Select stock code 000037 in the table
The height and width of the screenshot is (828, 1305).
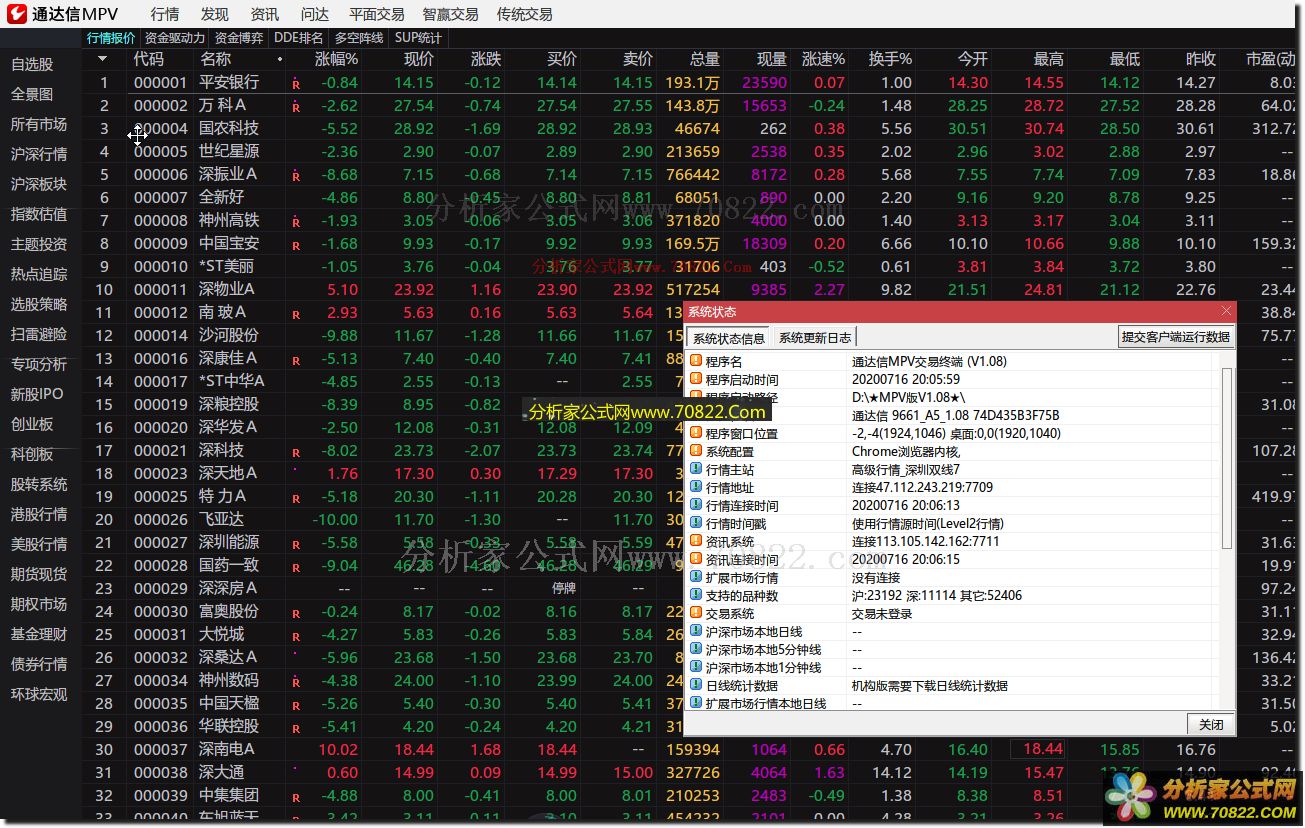click(160, 749)
